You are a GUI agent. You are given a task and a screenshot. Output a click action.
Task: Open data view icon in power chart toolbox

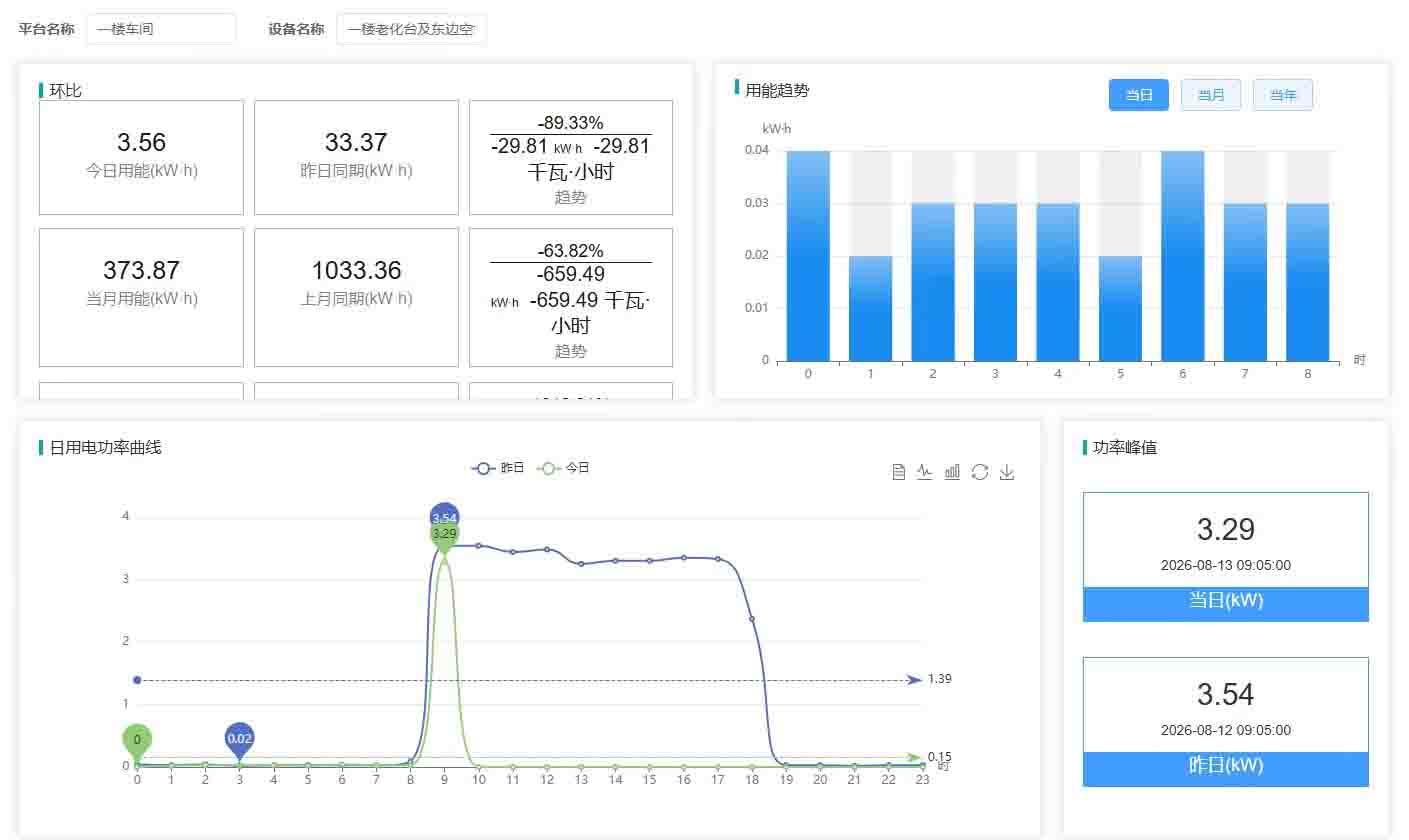click(x=899, y=472)
